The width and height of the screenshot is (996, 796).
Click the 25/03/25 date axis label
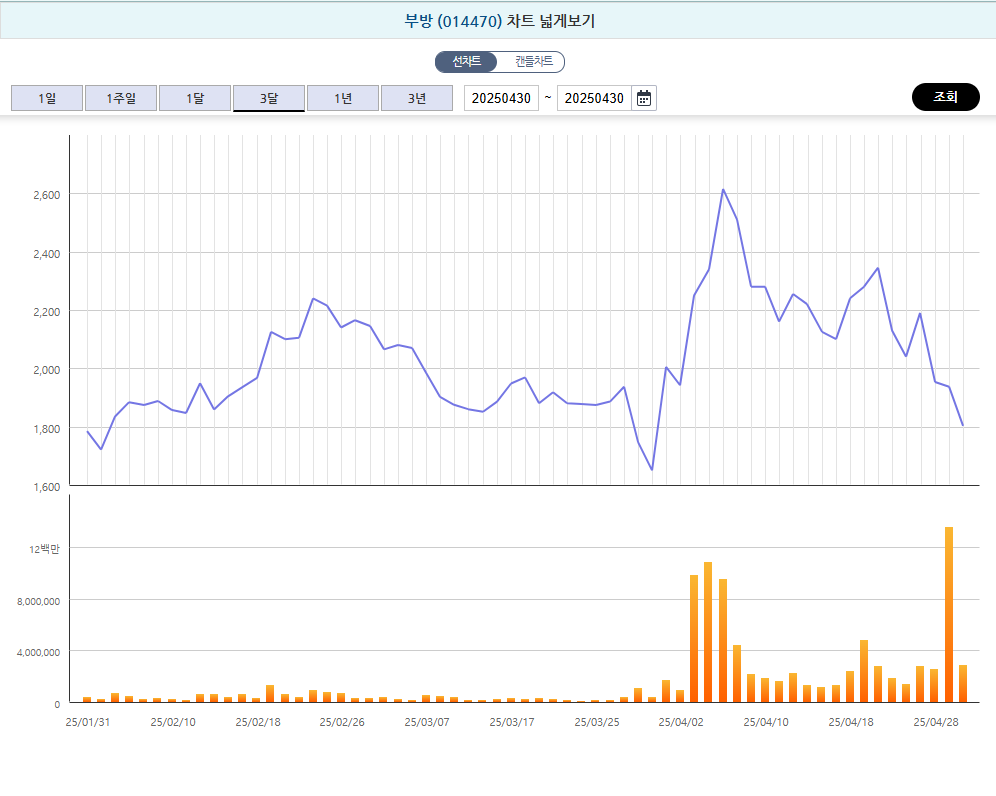coord(596,722)
